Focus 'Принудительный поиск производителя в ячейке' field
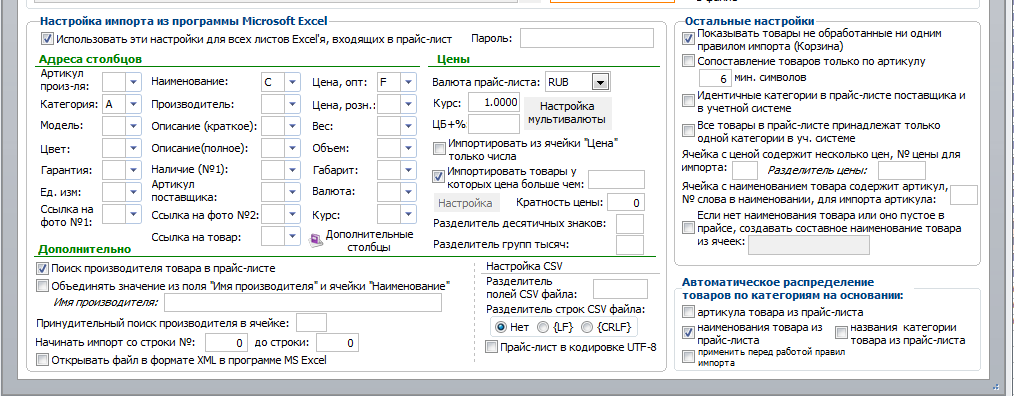1014x396 pixels. pyautogui.click(x=311, y=322)
